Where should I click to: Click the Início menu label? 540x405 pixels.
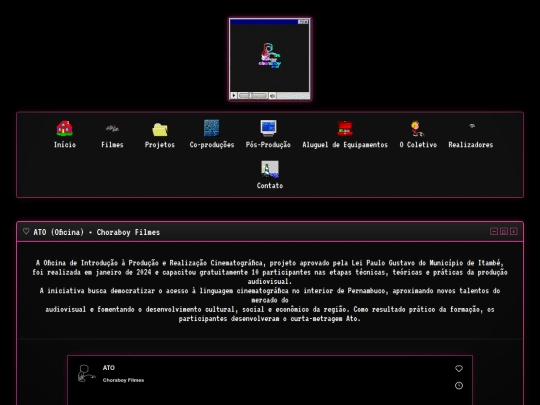(65, 145)
